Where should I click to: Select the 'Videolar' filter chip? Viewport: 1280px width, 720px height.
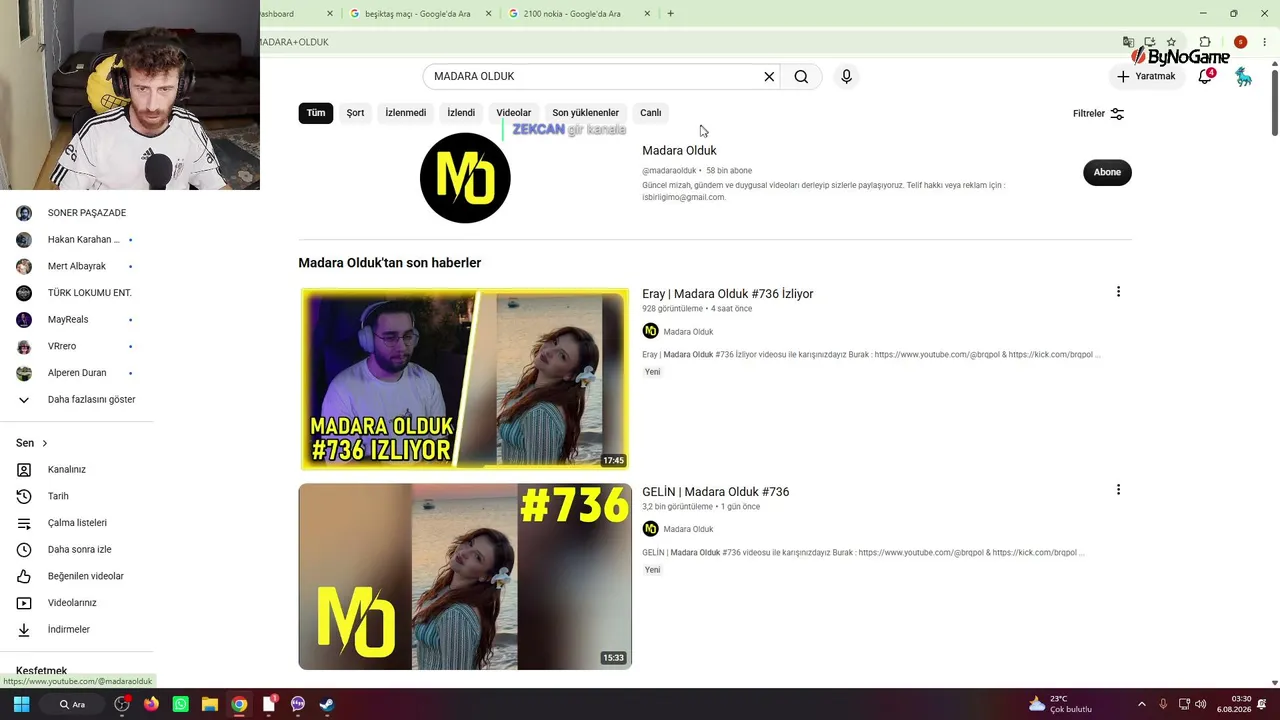click(514, 113)
